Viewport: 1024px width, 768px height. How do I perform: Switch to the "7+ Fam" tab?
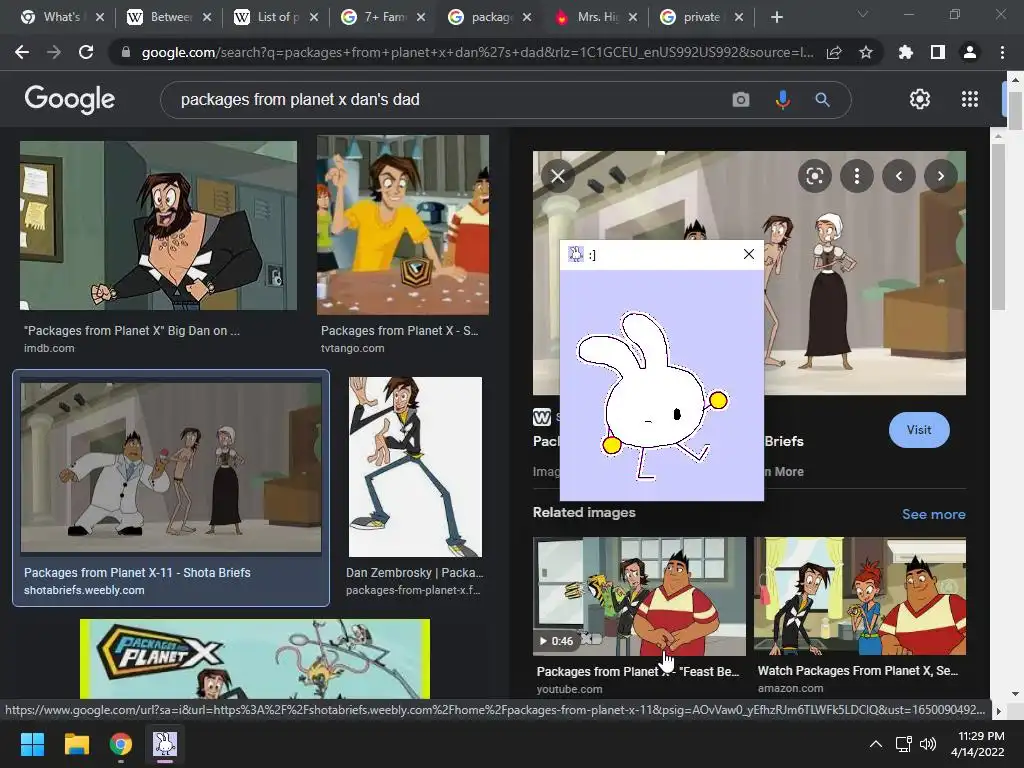click(x=383, y=17)
